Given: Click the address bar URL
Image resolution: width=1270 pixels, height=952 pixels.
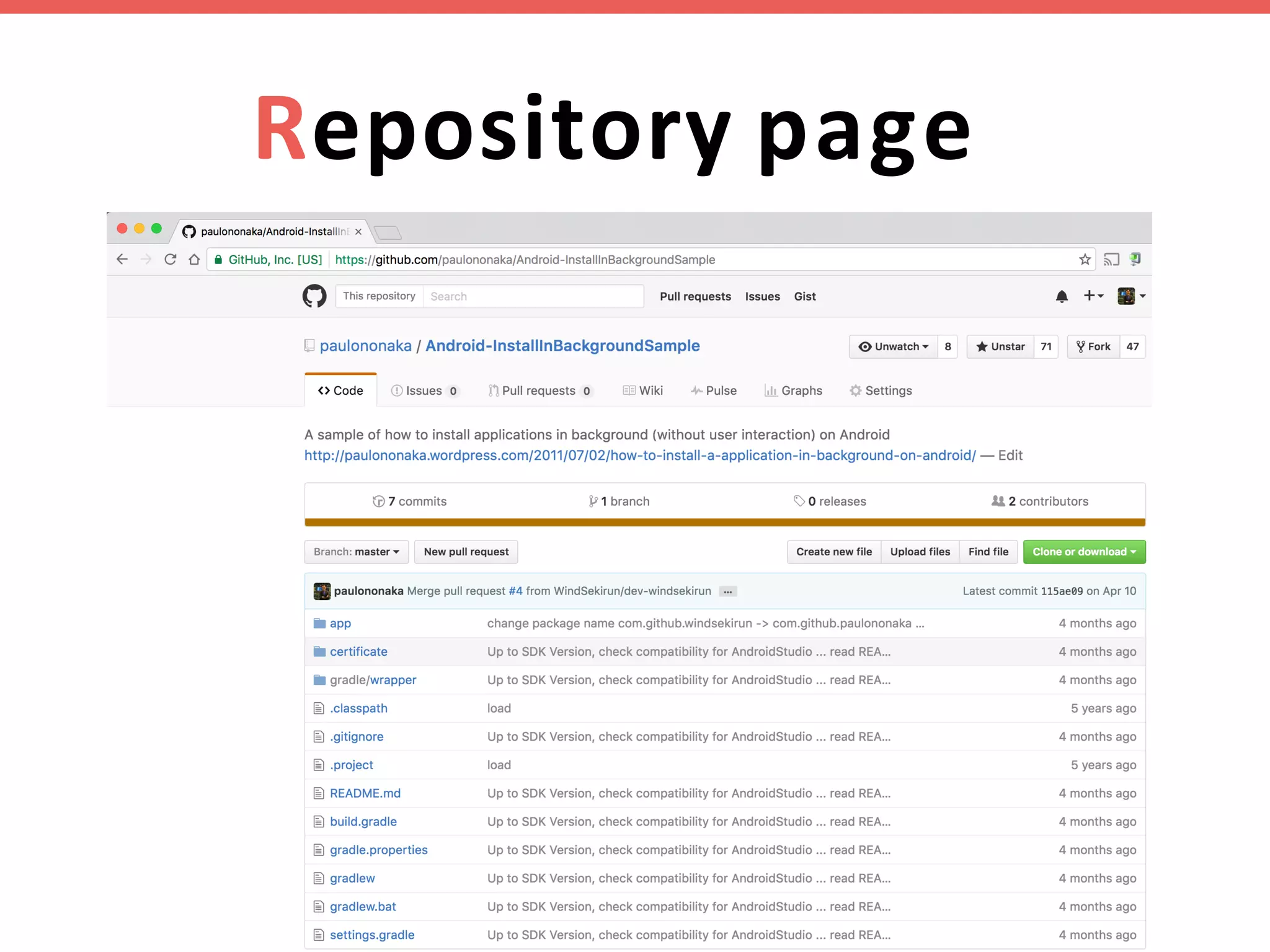Looking at the screenshot, I should pyautogui.click(x=525, y=260).
